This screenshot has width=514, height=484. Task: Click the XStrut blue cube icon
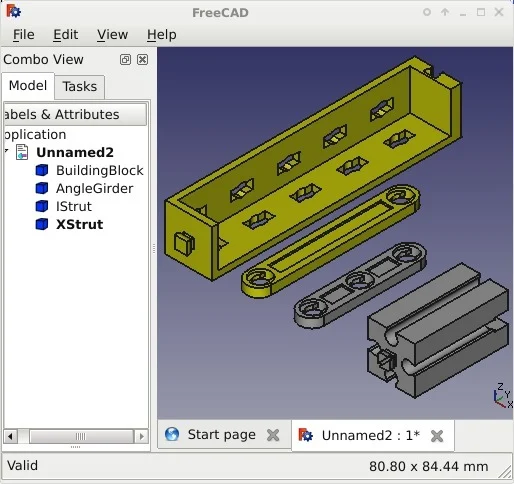42,224
